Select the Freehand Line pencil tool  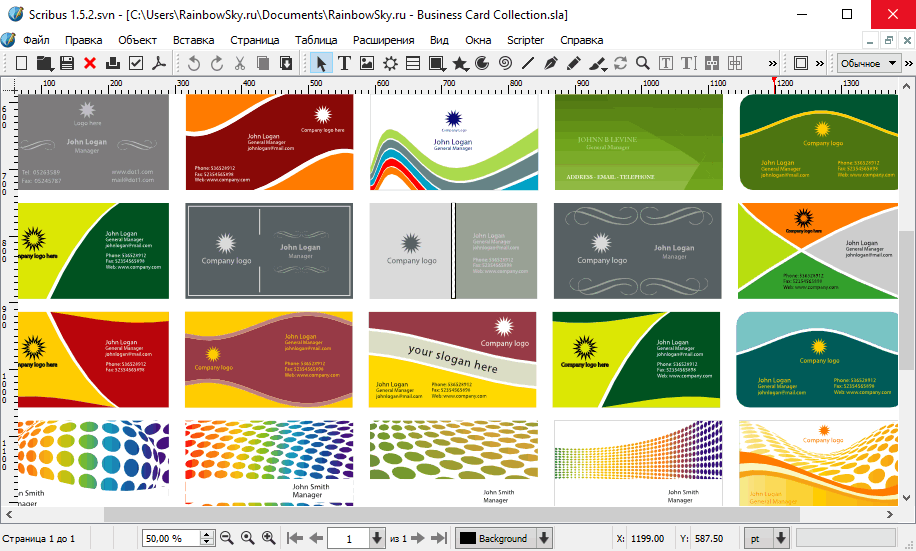coord(574,63)
